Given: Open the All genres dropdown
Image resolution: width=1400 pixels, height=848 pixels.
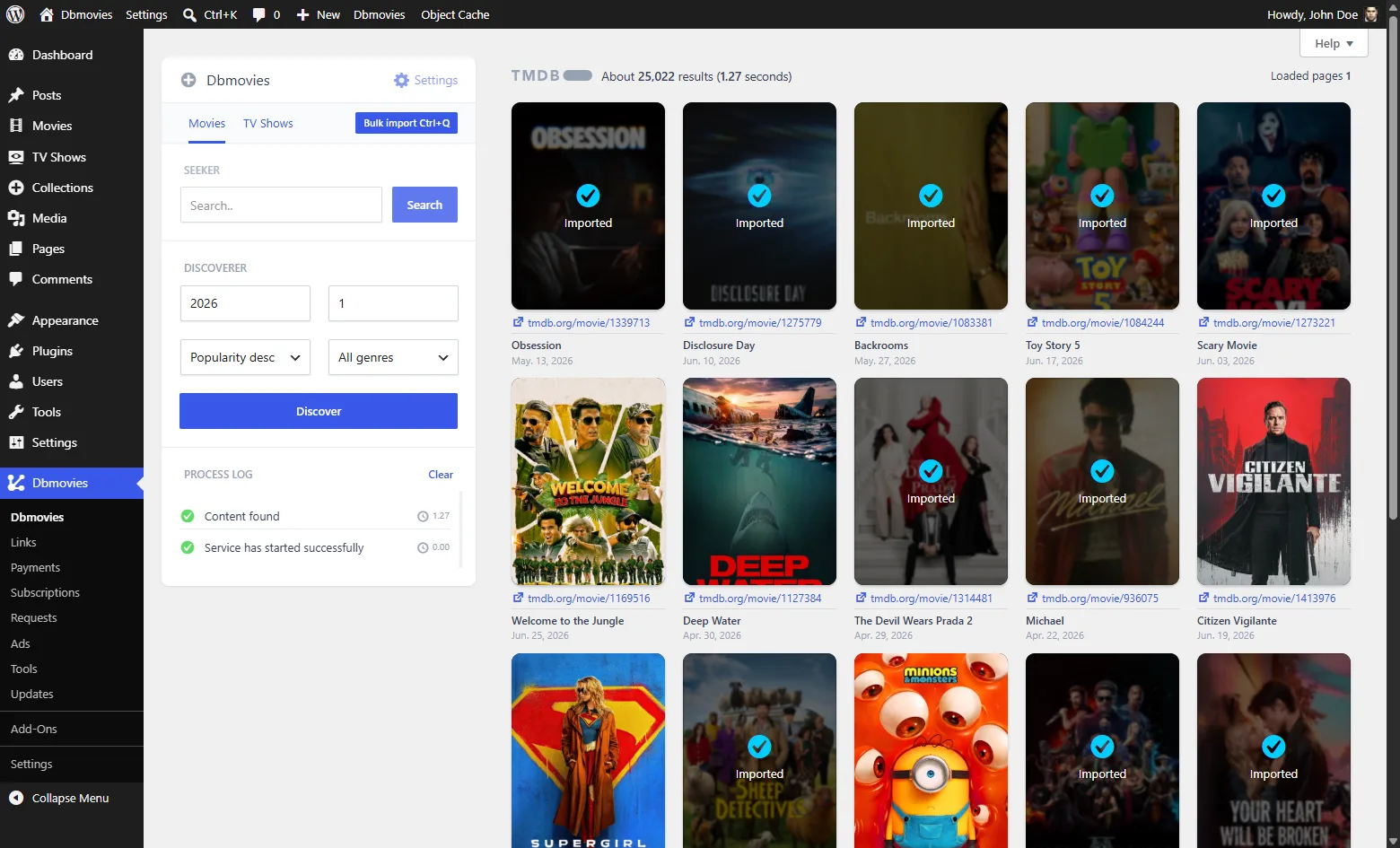Looking at the screenshot, I should click(x=393, y=357).
